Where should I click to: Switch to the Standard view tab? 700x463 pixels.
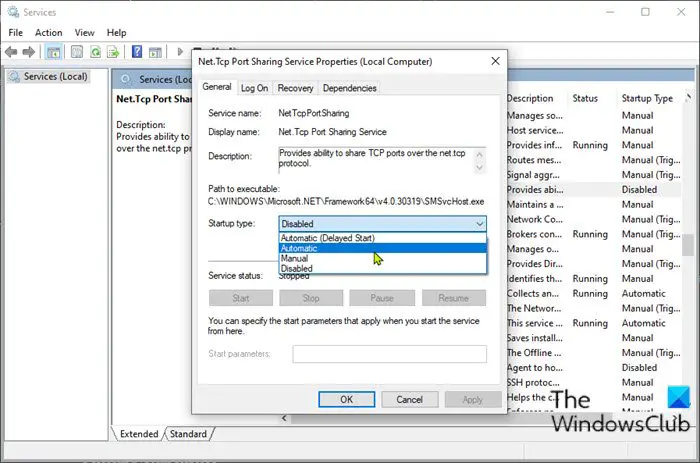click(188, 434)
